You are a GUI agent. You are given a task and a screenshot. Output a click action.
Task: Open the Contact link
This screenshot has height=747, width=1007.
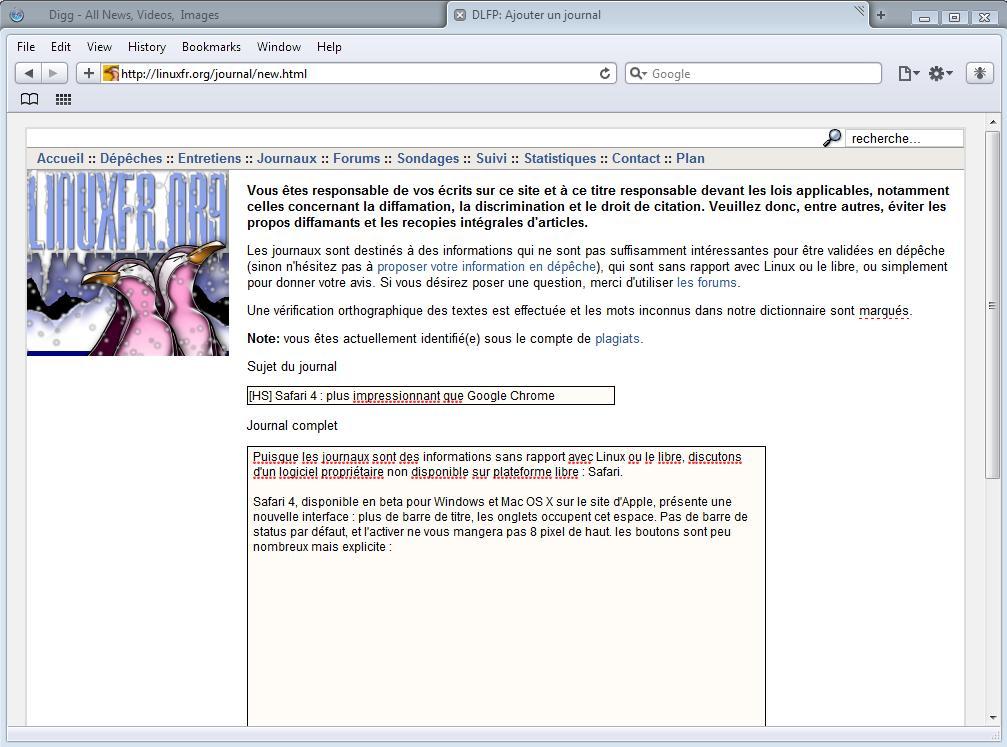[636, 159]
